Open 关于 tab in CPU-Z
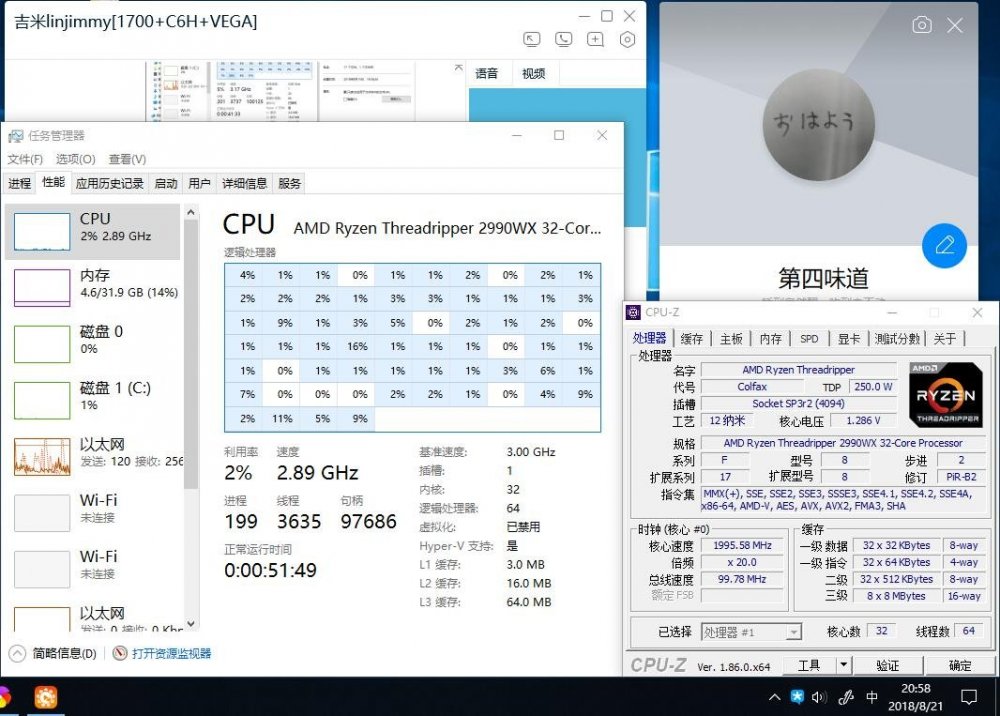The height and width of the screenshot is (716, 1000). click(x=945, y=339)
